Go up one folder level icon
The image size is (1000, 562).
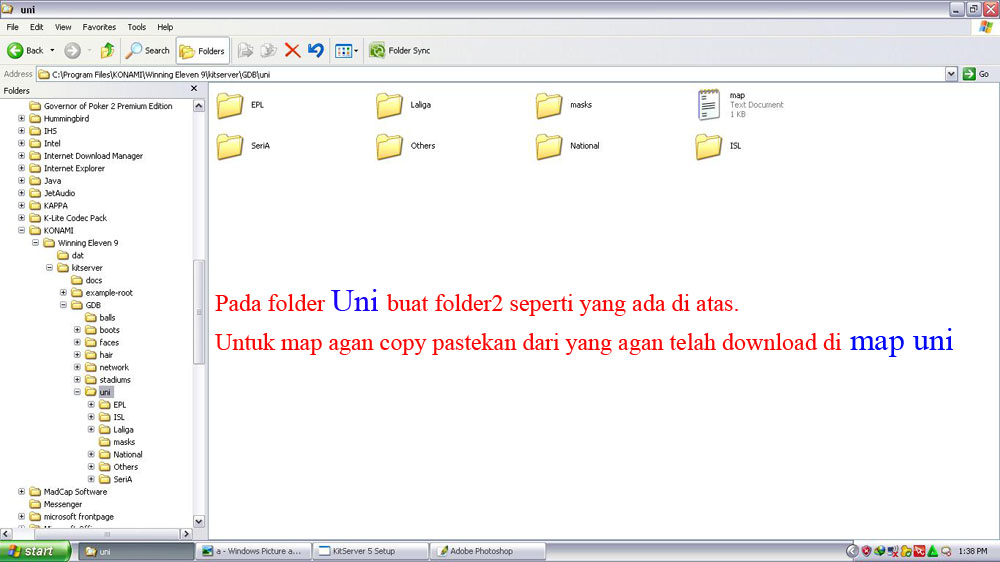tap(107, 50)
